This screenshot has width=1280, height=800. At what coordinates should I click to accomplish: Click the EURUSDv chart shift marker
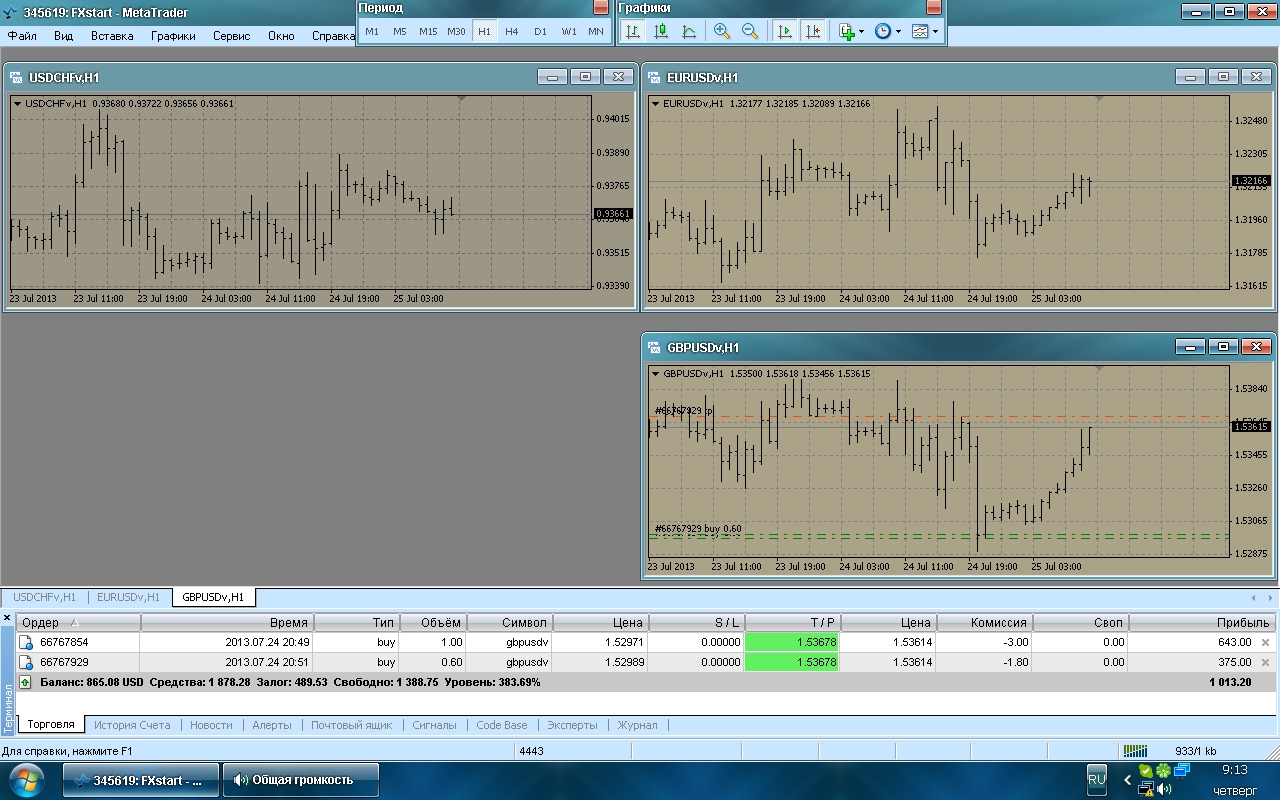[x=1099, y=98]
